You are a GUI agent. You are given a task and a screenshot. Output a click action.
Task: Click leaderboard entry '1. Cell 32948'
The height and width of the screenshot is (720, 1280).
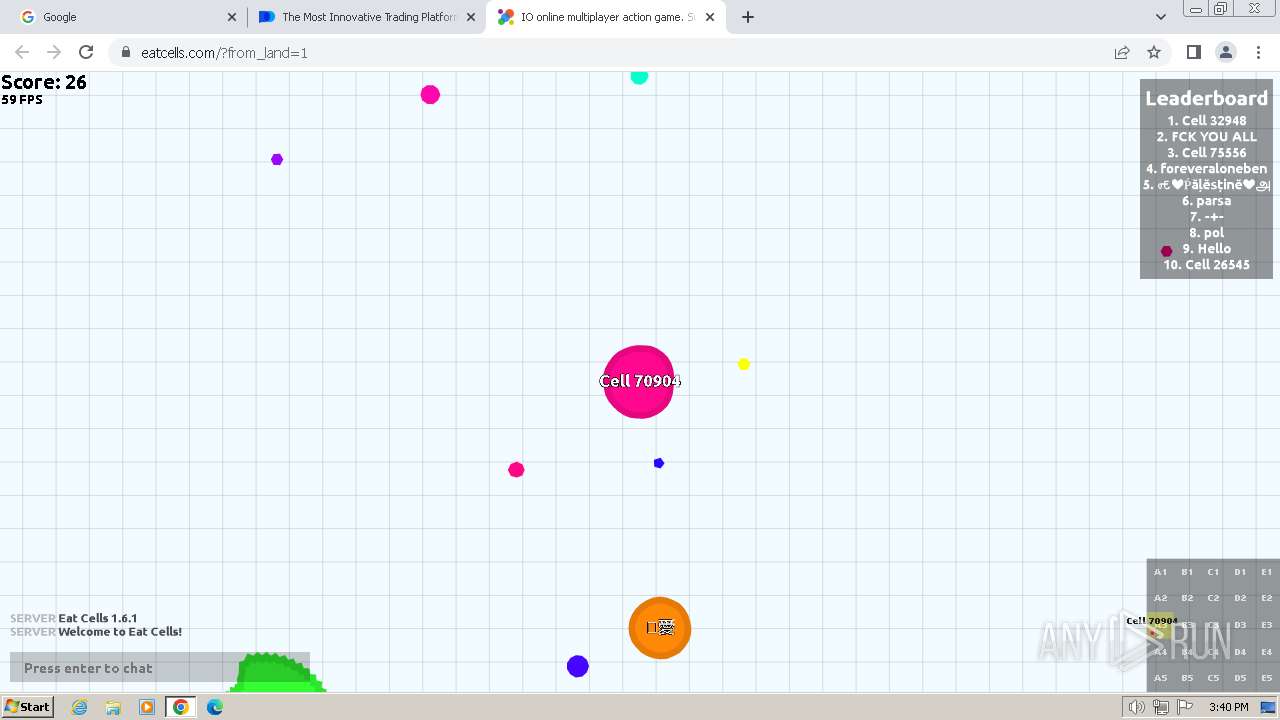click(1206, 120)
